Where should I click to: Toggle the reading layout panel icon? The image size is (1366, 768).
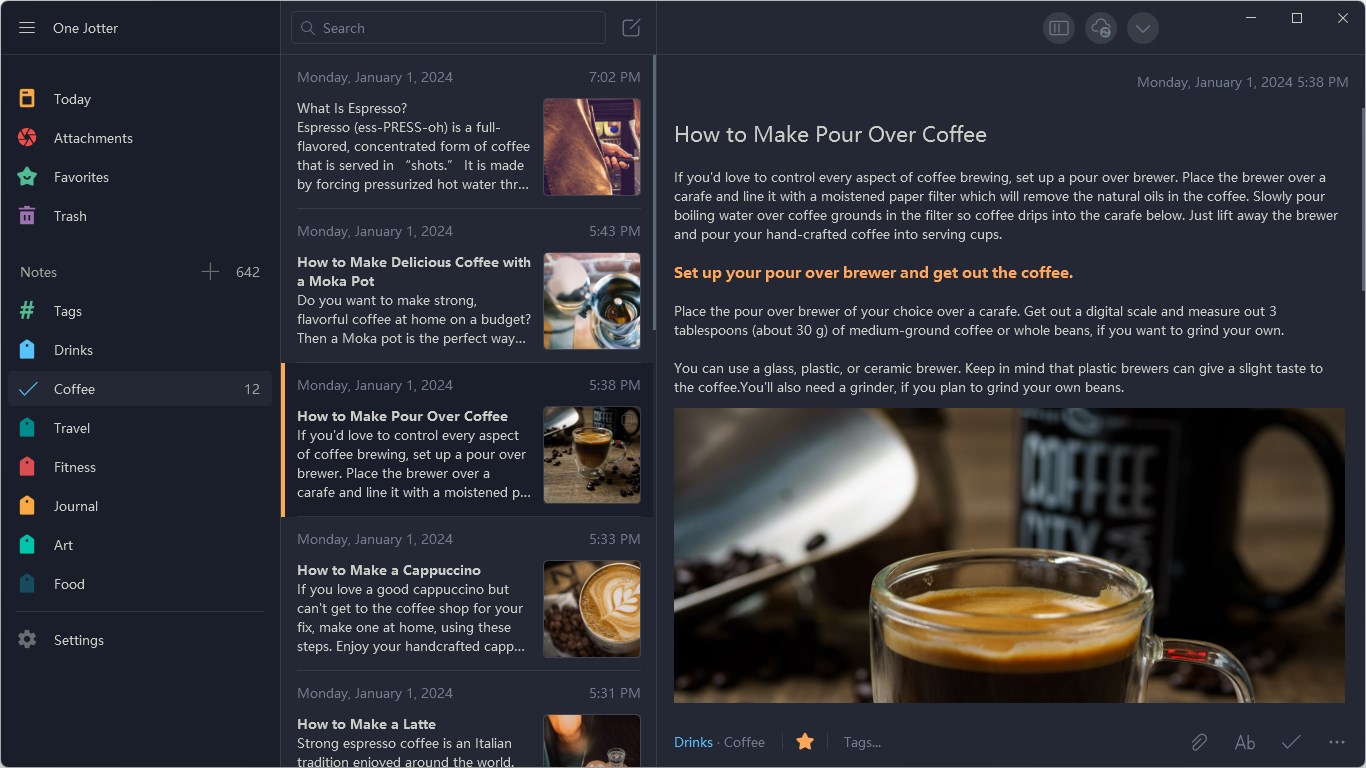click(x=1059, y=28)
